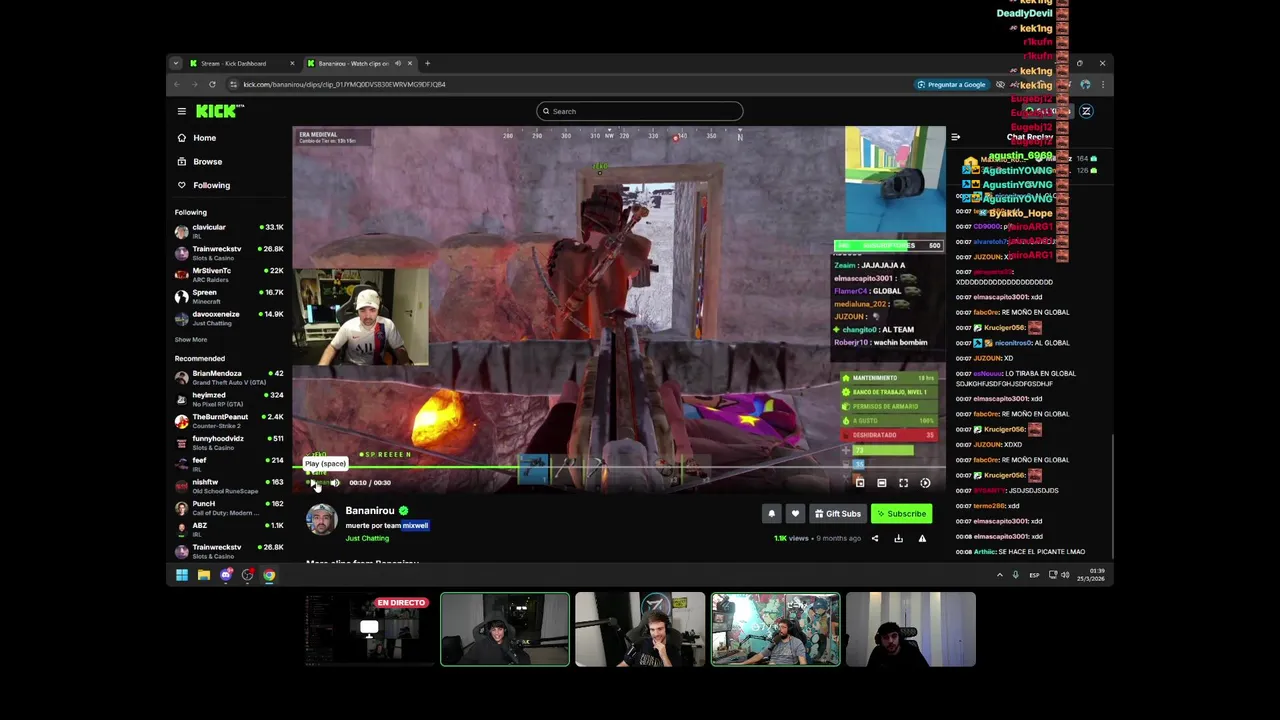Open davooxeneize channel in Following list
Image resolution: width=1280 pixels, height=720 pixels.
coord(229,318)
